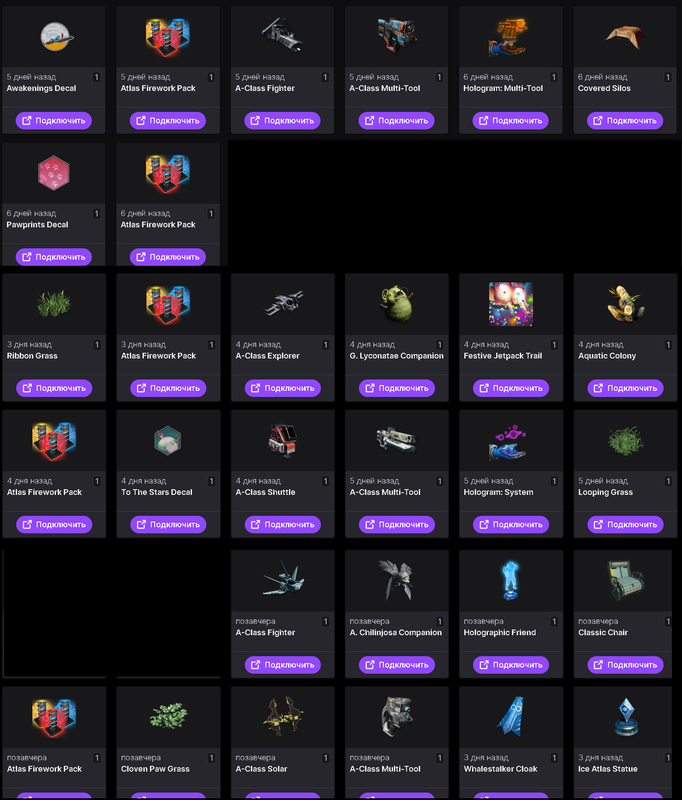
Task: Connect the Hologram: System reward
Action: click(511, 524)
